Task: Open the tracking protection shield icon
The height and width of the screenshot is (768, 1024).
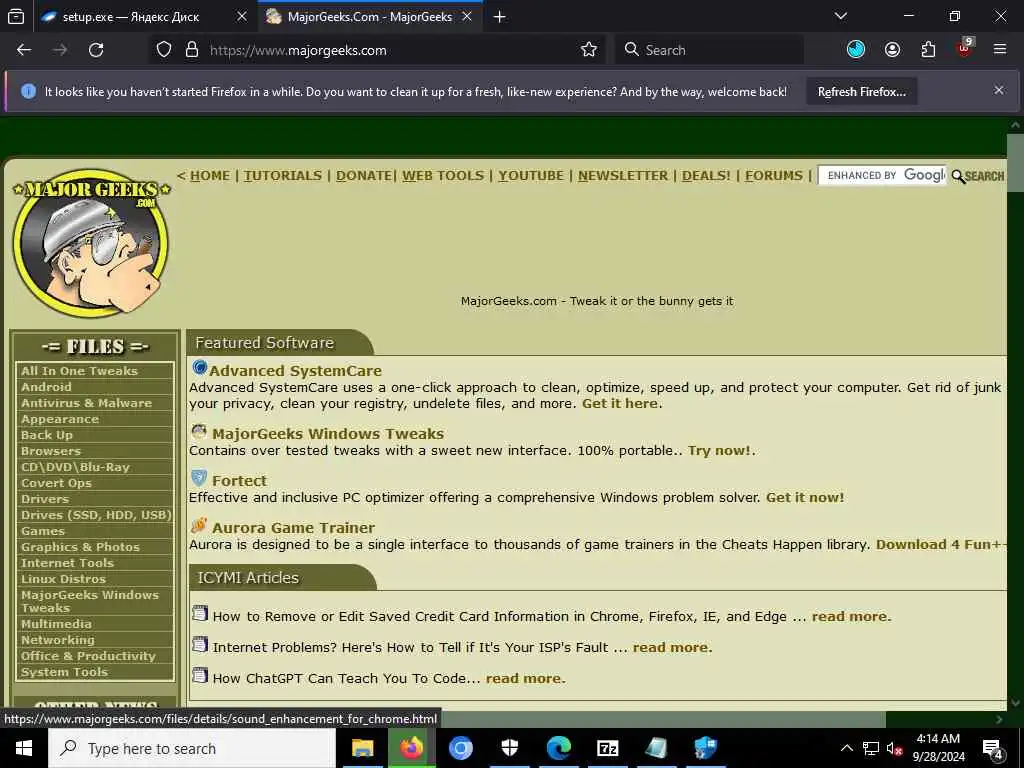Action: [x=164, y=50]
